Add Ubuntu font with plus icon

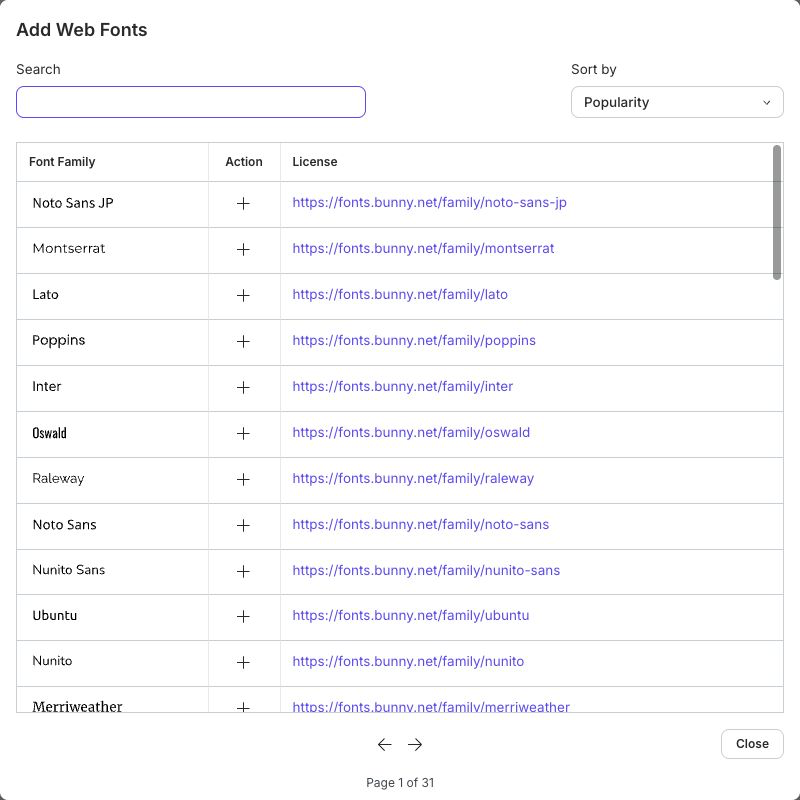[243, 616]
